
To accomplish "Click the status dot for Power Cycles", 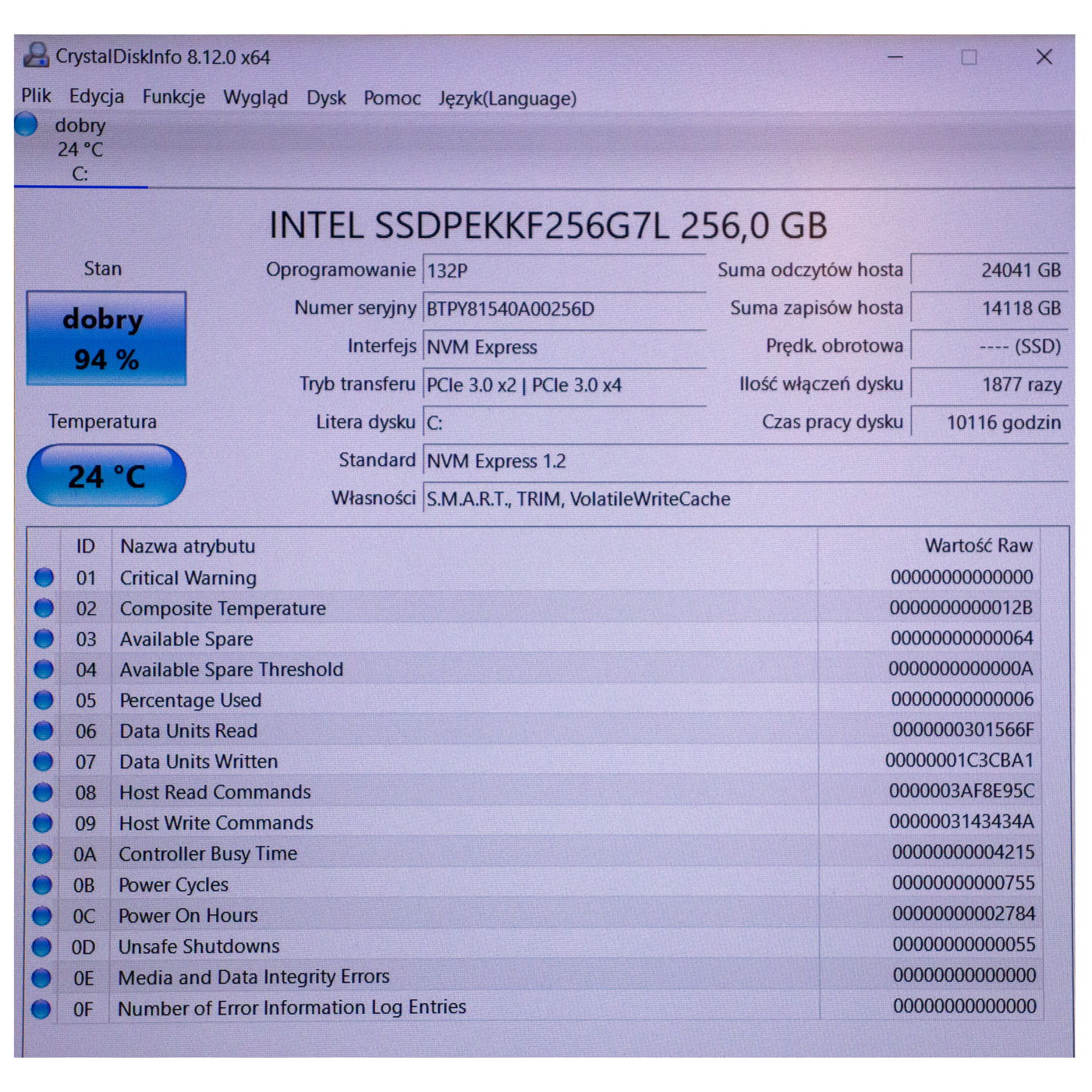I will pyautogui.click(x=42, y=885).
